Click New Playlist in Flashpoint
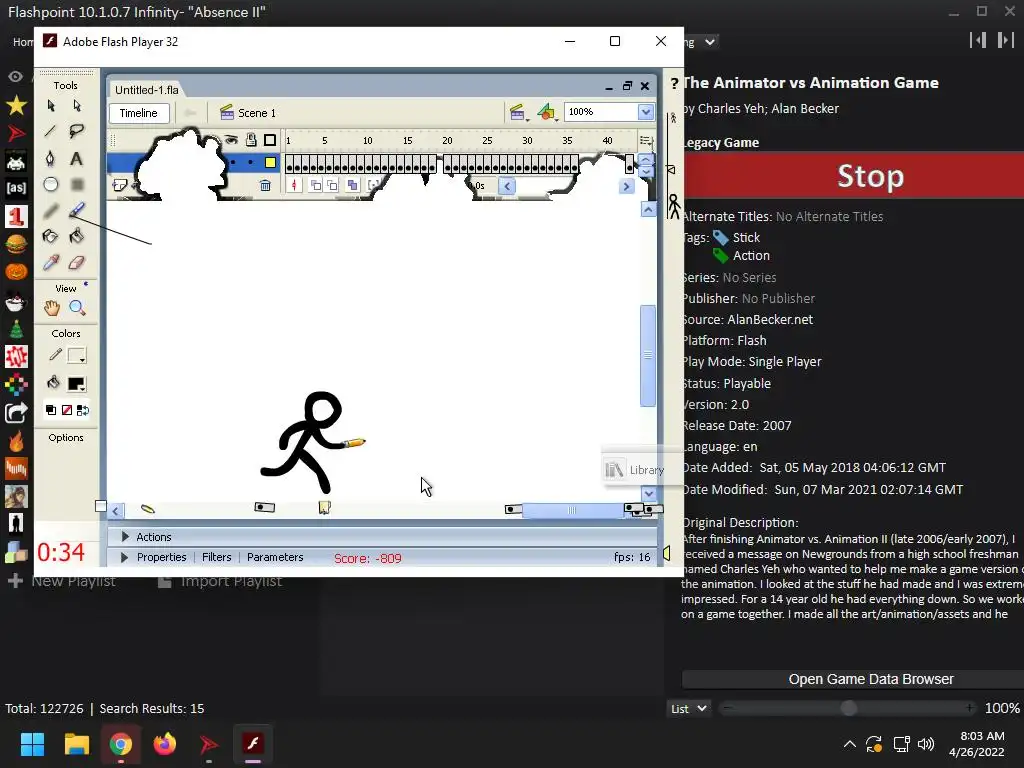The width and height of the screenshot is (1024, 768). click(61, 581)
